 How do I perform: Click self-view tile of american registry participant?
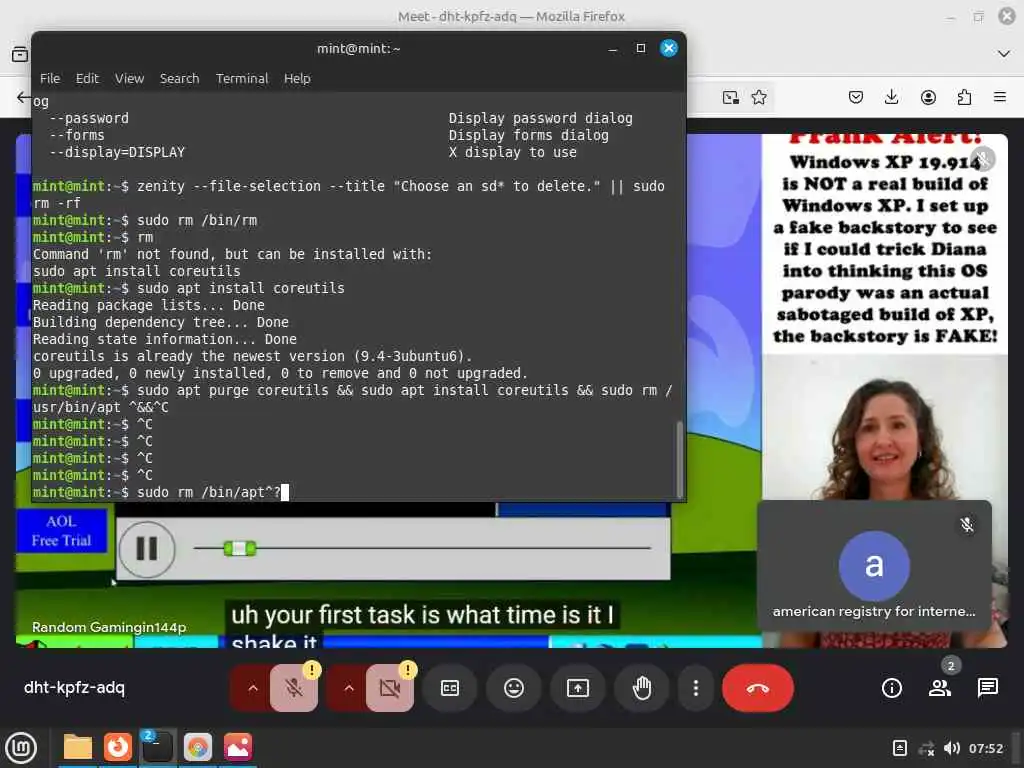(x=874, y=566)
